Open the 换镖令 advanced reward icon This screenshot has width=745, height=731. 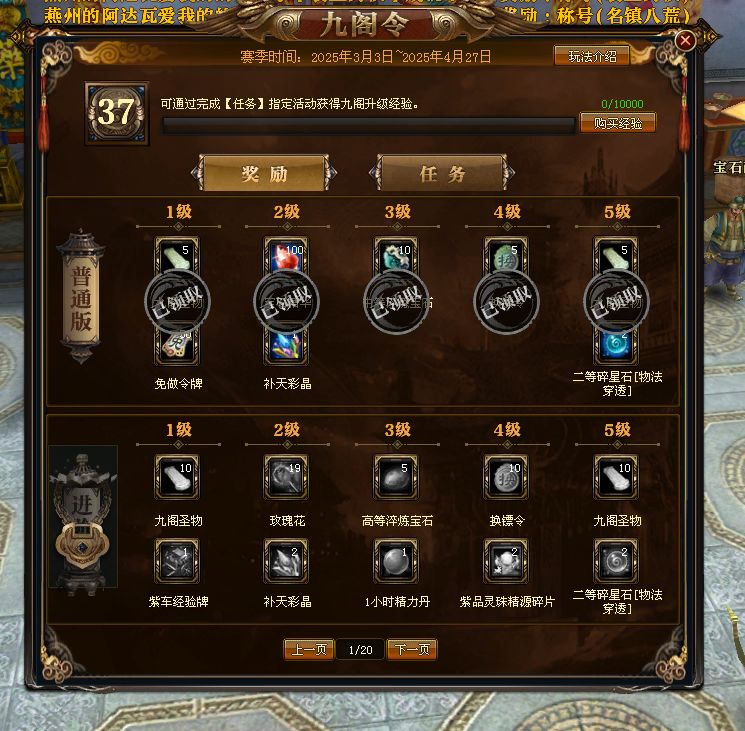(x=506, y=477)
